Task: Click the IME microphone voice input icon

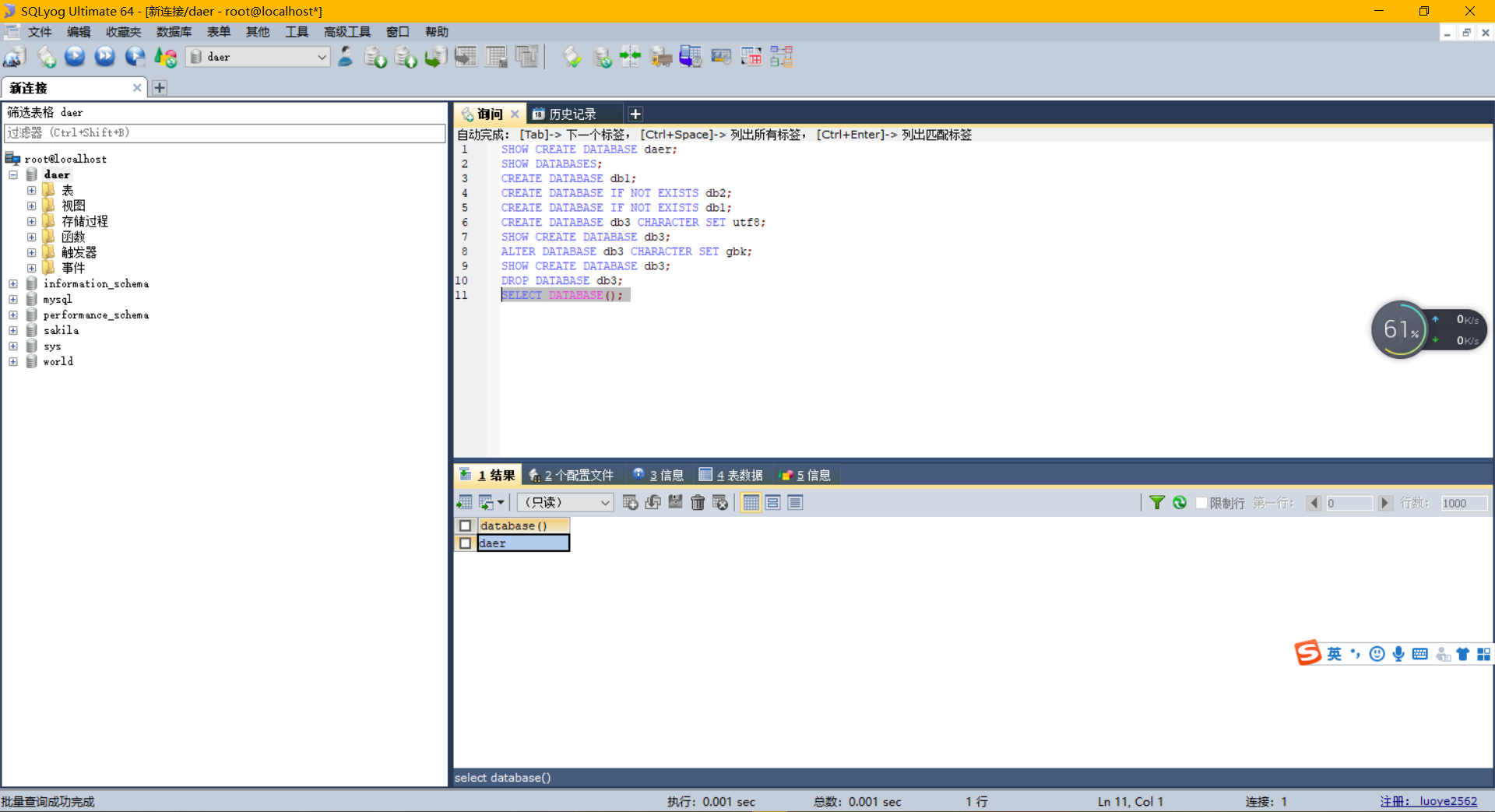Action: pos(1398,654)
